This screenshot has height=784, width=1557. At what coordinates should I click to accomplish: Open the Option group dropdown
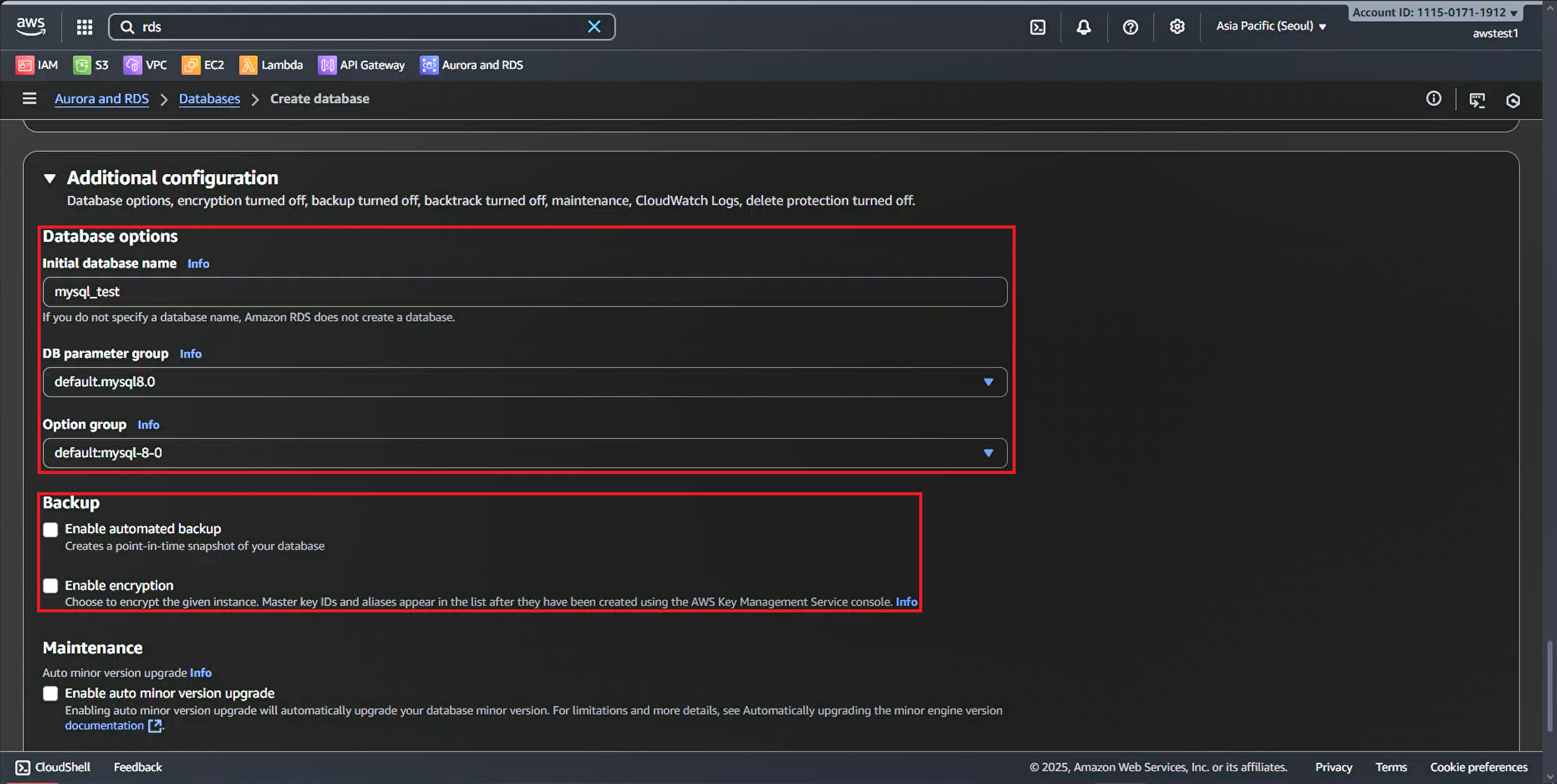[524, 453]
